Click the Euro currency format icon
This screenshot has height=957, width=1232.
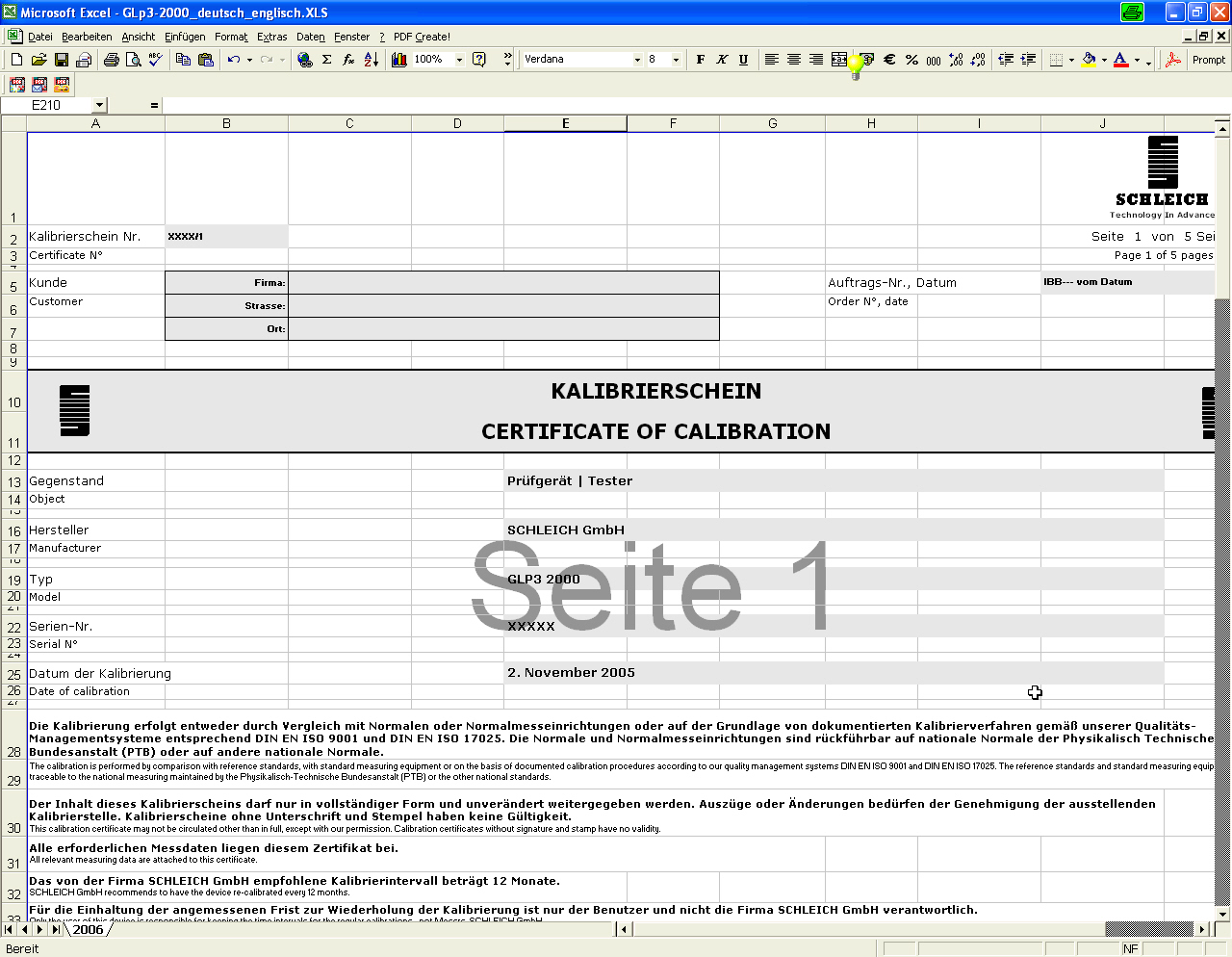click(889, 60)
